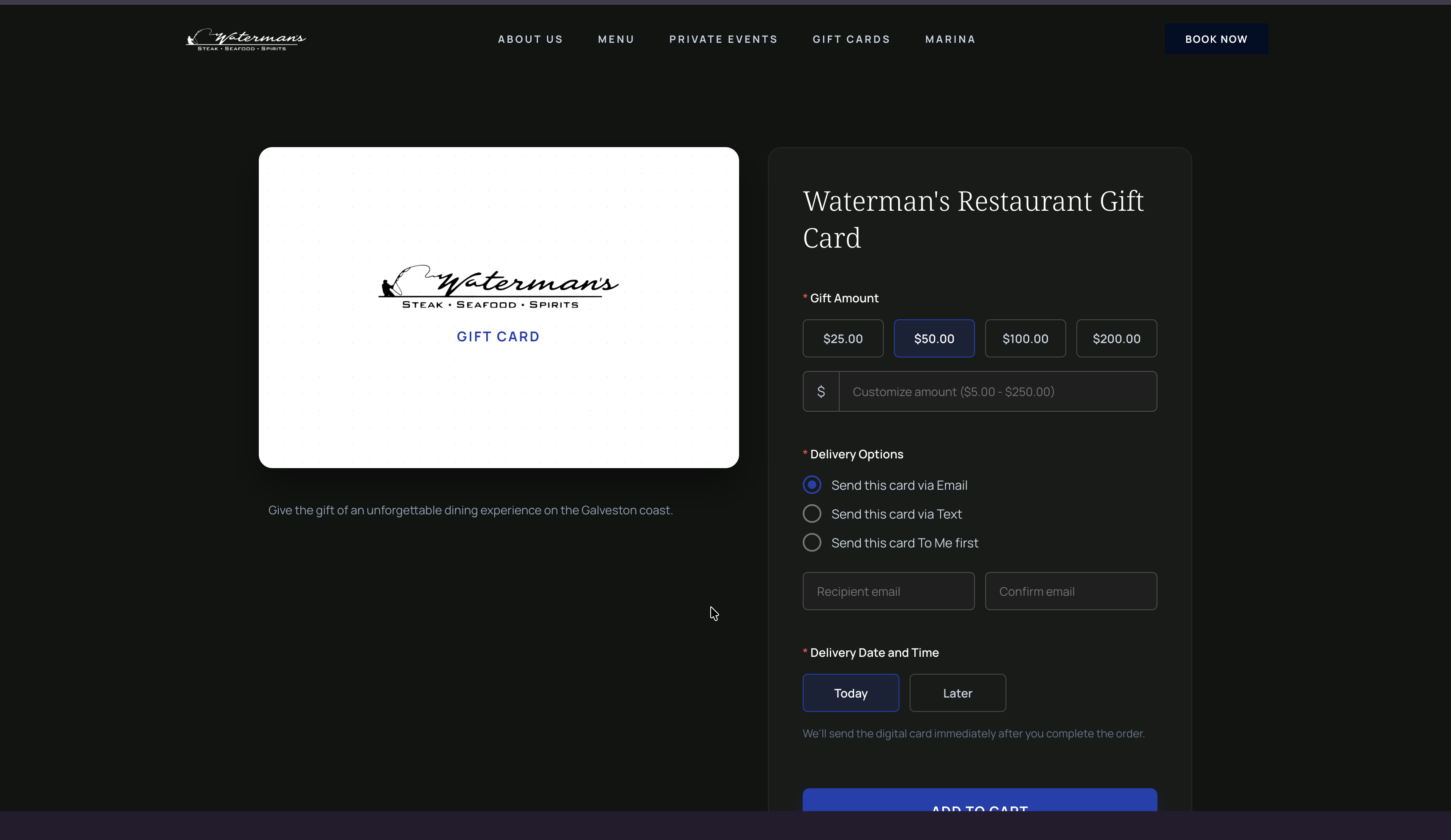Screen dimensions: 1451x840
Task: Choose the $200.00 gift amount
Action: click(x=1117, y=338)
